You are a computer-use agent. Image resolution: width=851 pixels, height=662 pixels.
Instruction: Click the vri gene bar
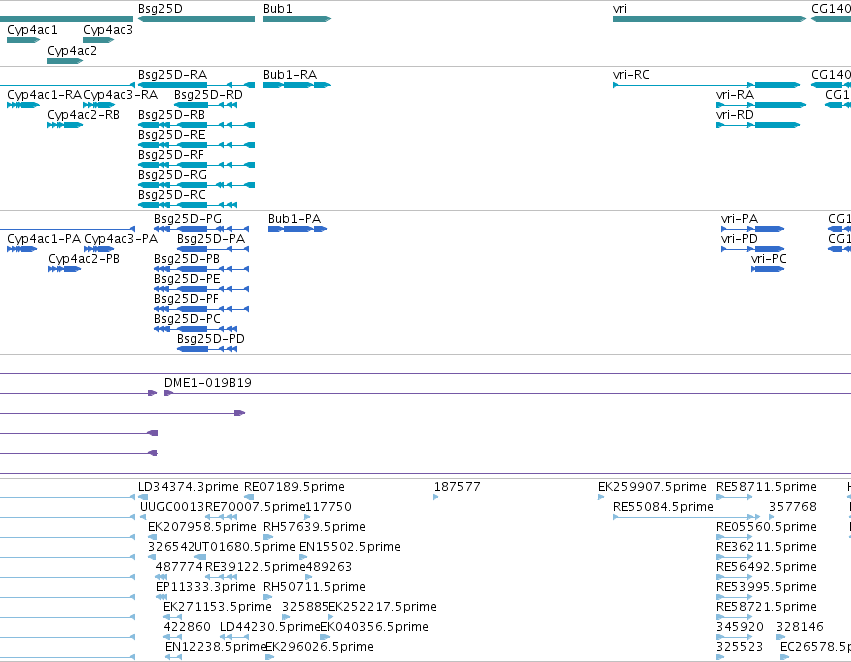709,19
